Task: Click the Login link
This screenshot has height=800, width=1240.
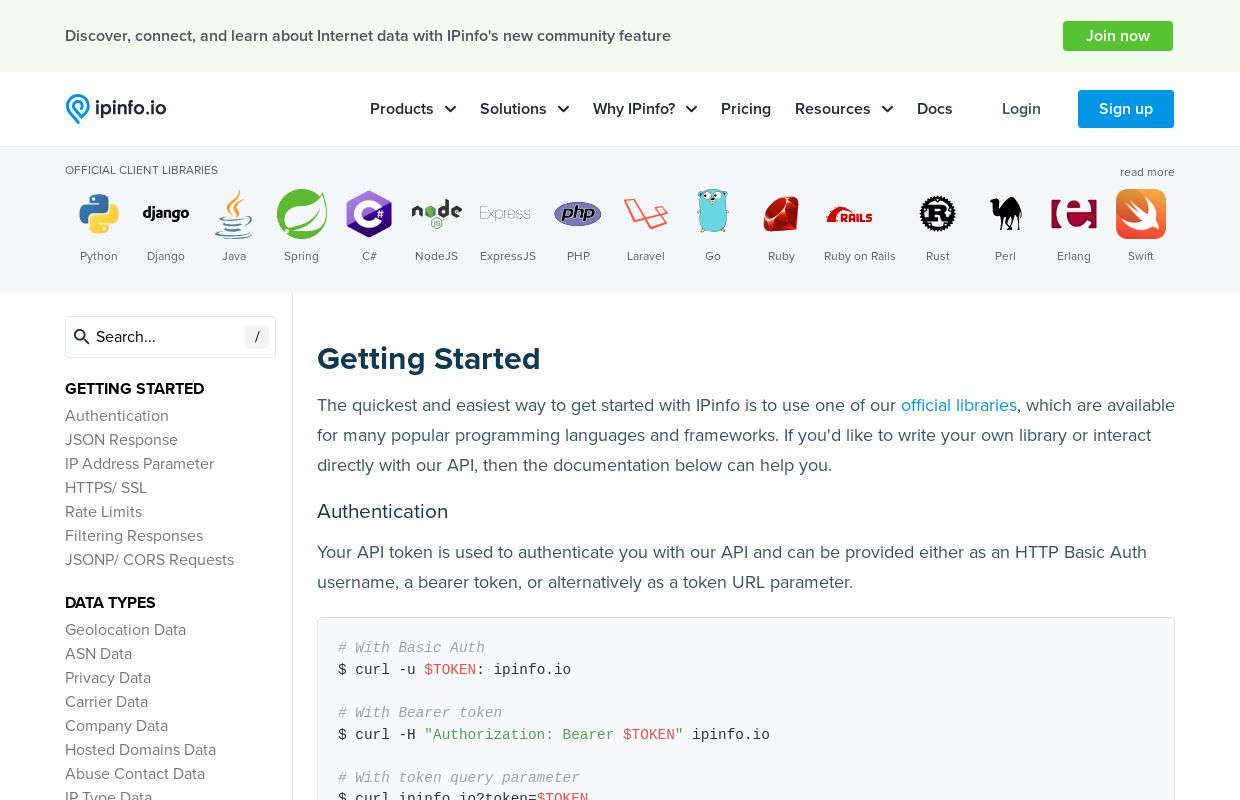Action: [x=1021, y=109]
